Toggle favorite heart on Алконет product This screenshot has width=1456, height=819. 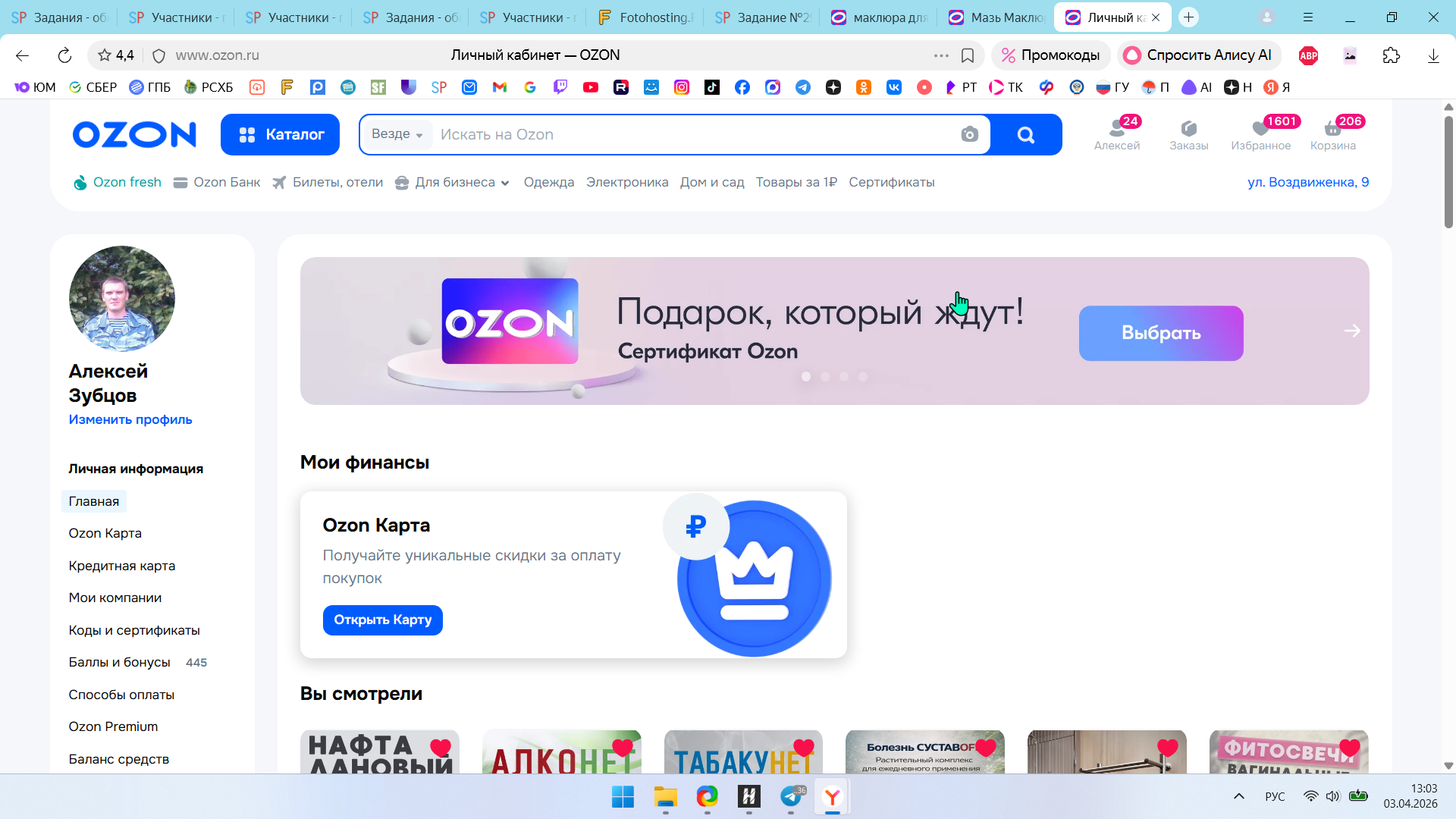pyautogui.click(x=623, y=748)
